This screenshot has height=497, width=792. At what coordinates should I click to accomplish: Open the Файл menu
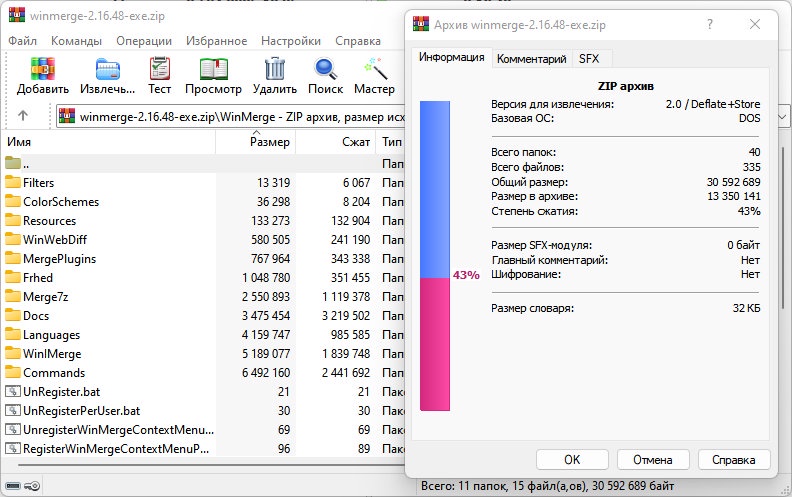[22, 41]
